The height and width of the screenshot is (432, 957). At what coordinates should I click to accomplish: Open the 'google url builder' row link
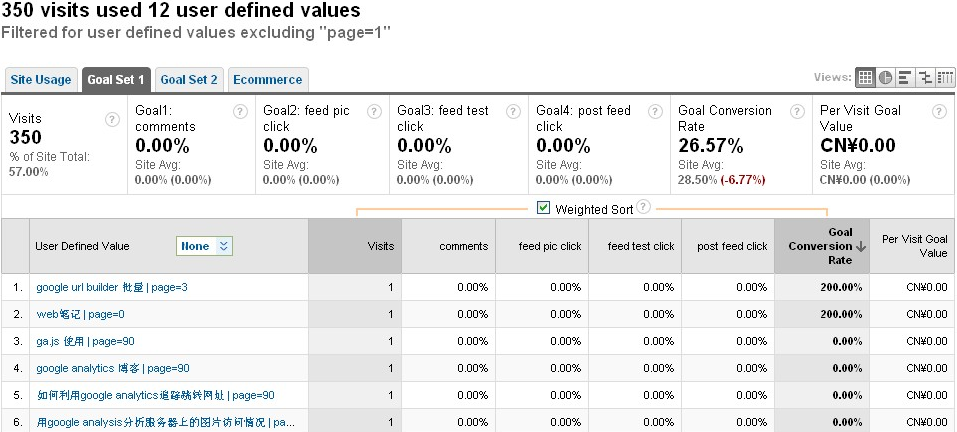(x=112, y=287)
